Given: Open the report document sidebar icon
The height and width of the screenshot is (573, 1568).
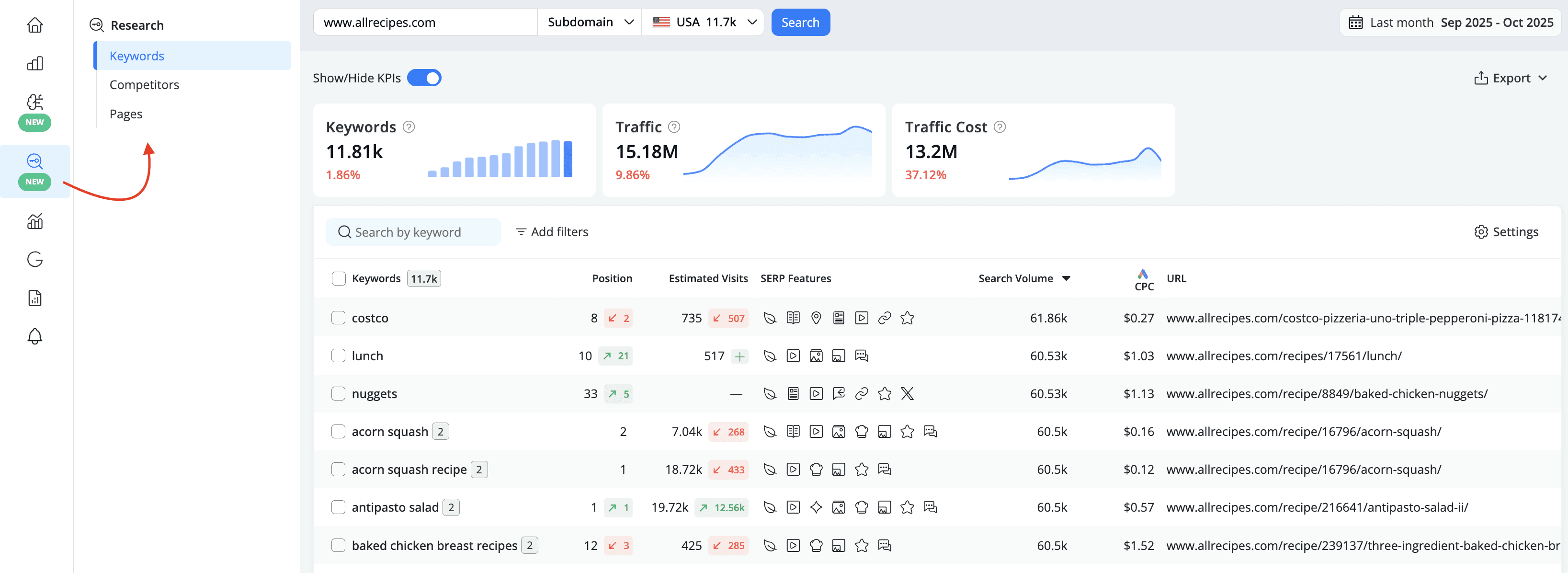Looking at the screenshot, I should [34, 298].
